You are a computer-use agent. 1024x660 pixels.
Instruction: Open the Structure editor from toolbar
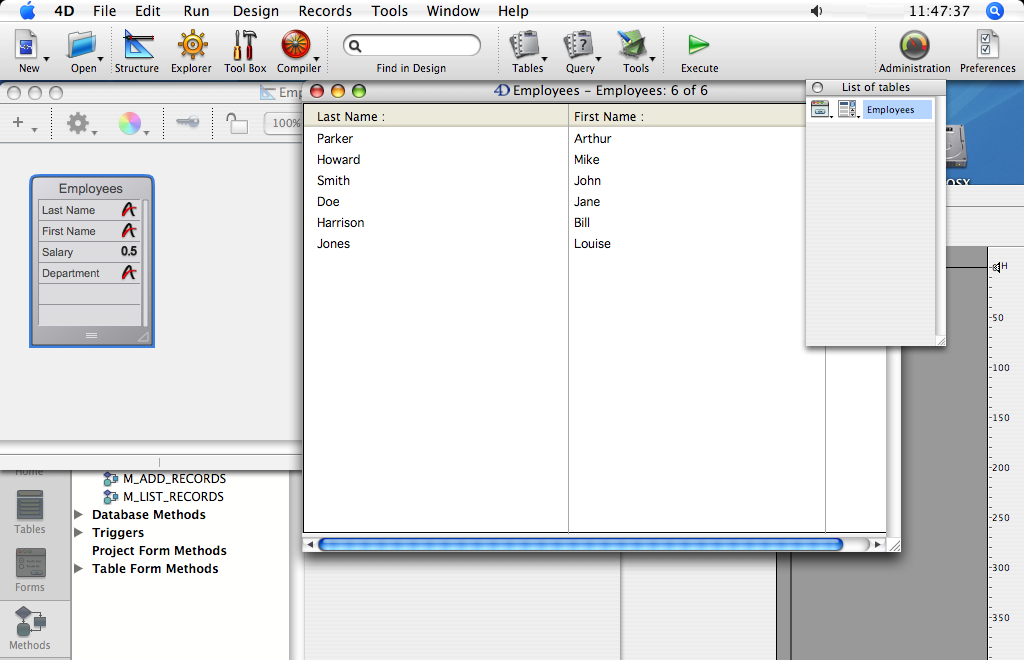136,50
